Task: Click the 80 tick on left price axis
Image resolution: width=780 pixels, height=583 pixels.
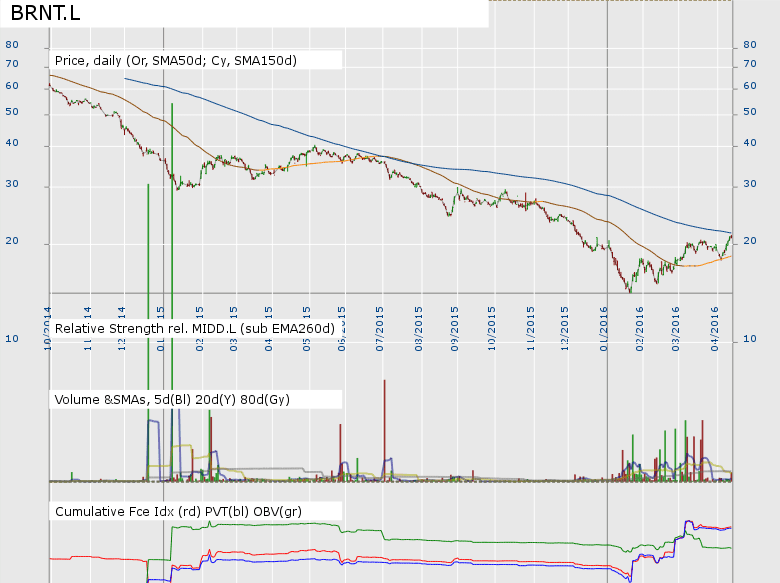Action: pyautogui.click(x=12, y=45)
